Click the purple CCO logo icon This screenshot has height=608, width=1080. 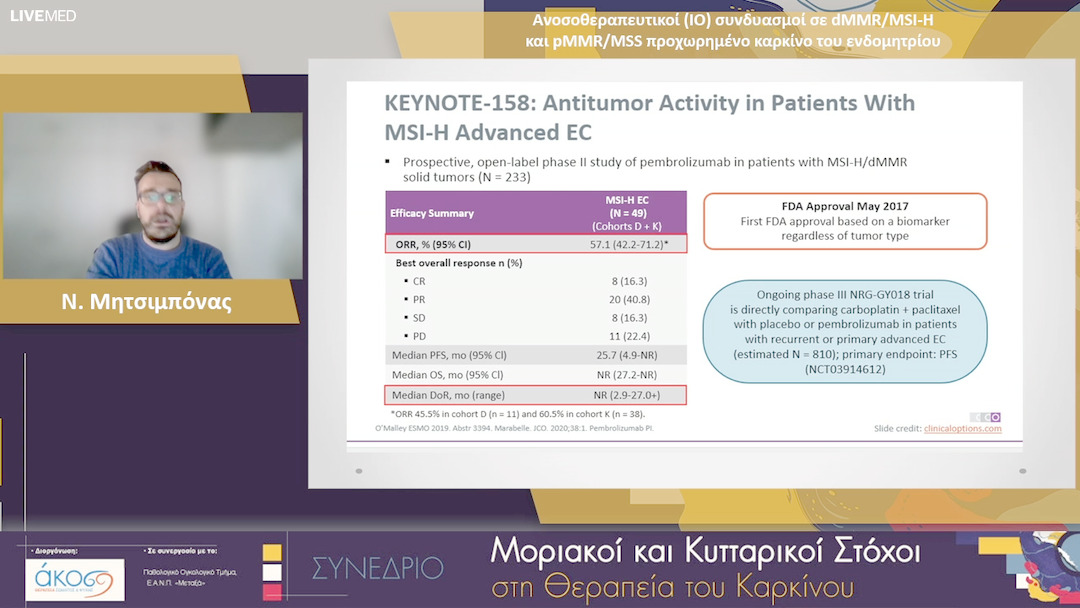pos(995,417)
